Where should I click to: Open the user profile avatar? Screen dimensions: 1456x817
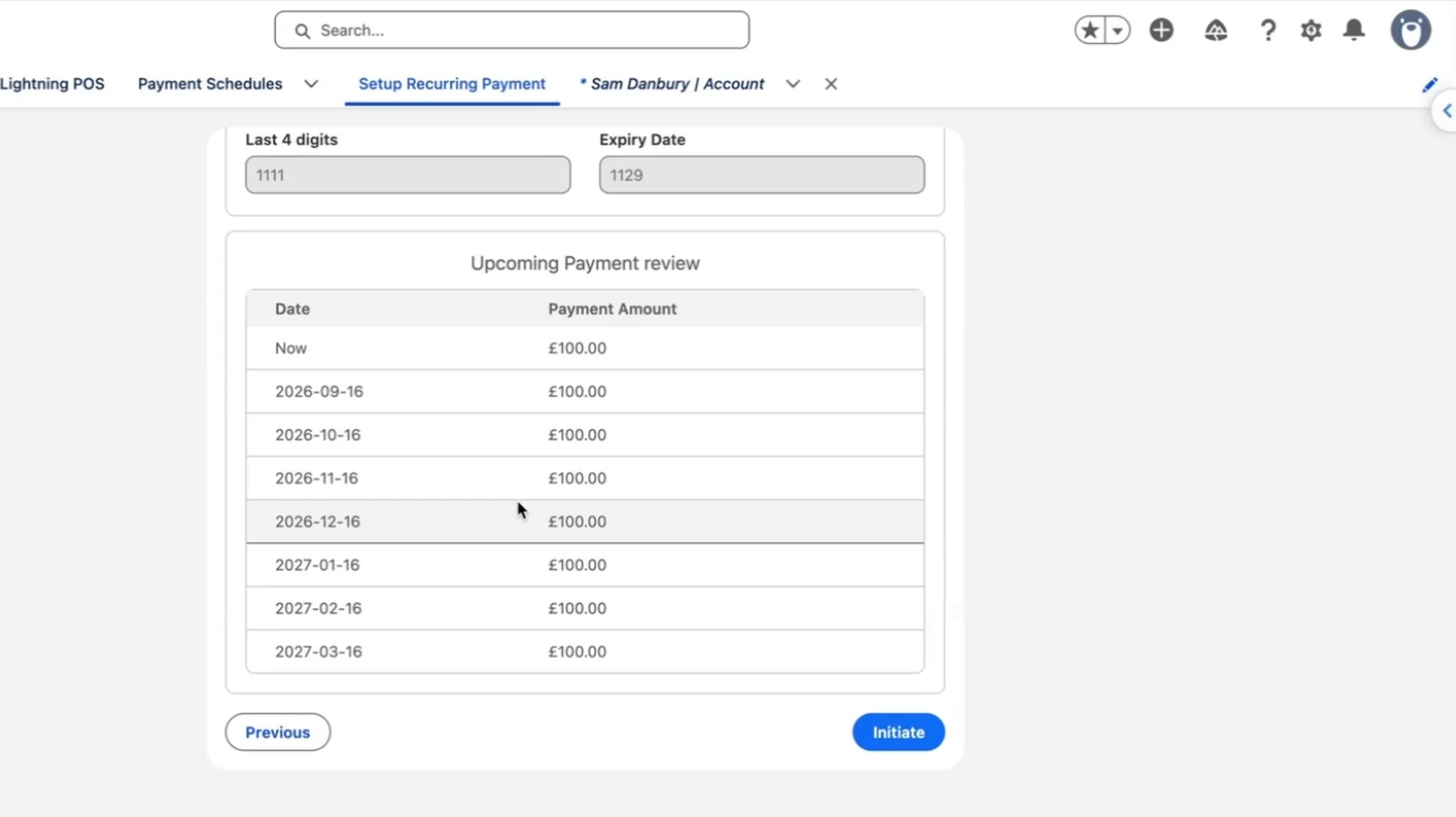pyautogui.click(x=1410, y=30)
